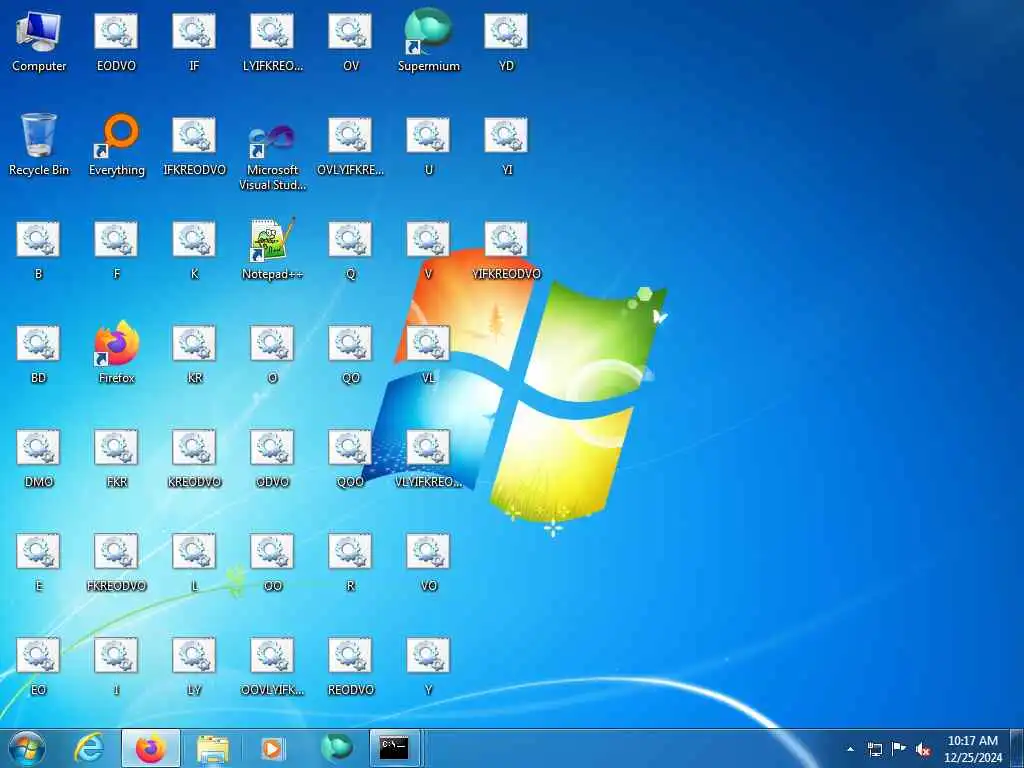Select the file icon labeled F
The width and height of the screenshot is (1024, 768).
tap(116, 249)
